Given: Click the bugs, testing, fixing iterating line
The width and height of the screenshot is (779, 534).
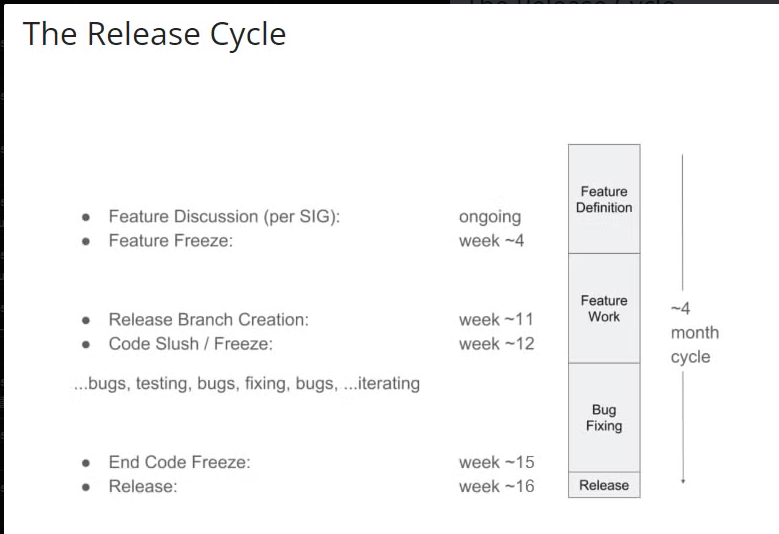Looking at the screenshot, I should (247, 383).
